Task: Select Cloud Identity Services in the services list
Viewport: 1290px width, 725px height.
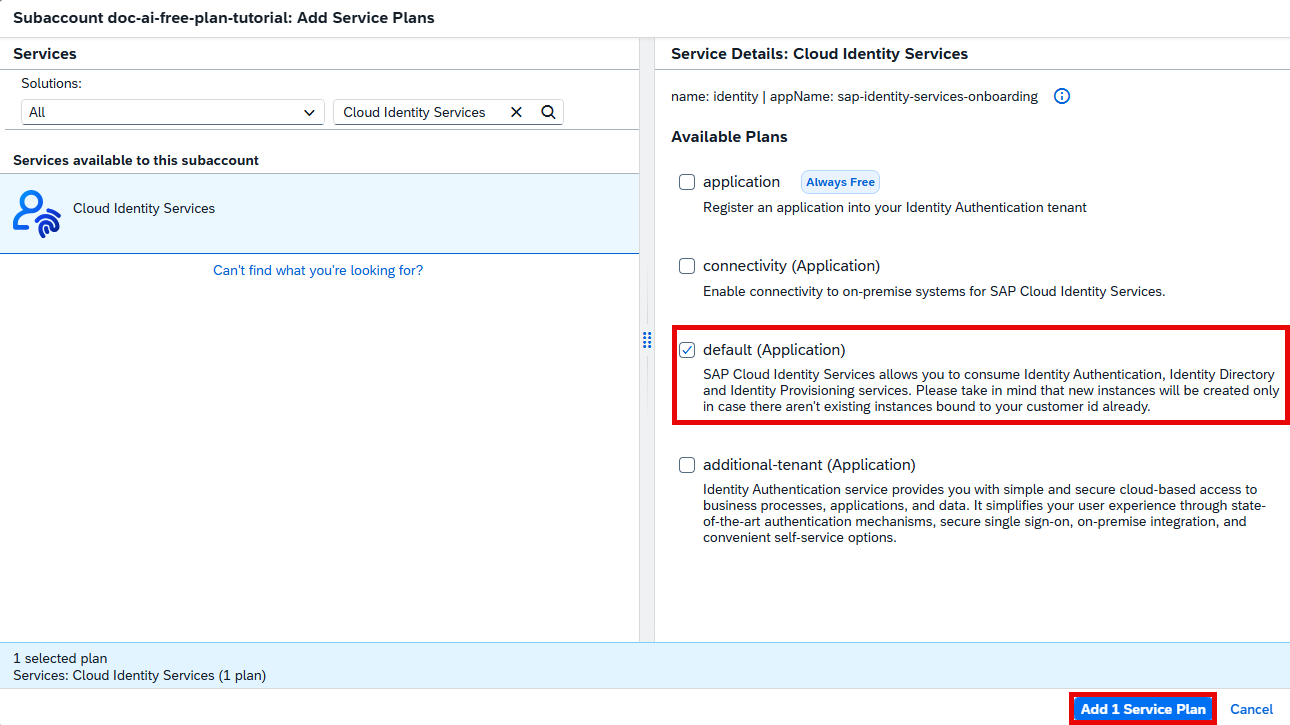Action: point(320,213)
